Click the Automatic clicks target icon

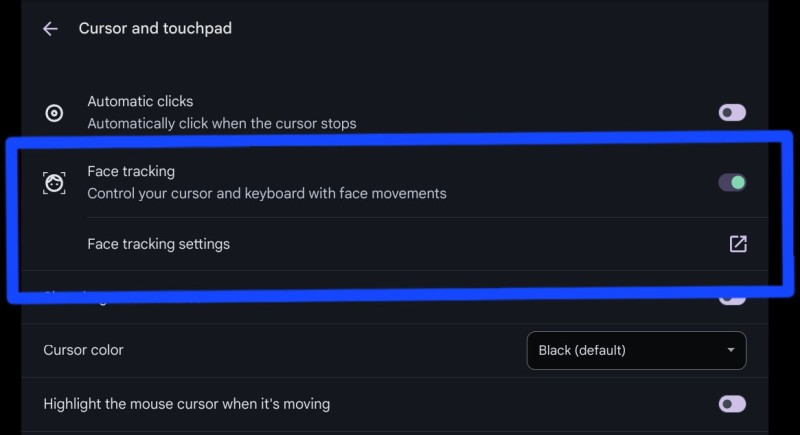click(x=54, y=113)
